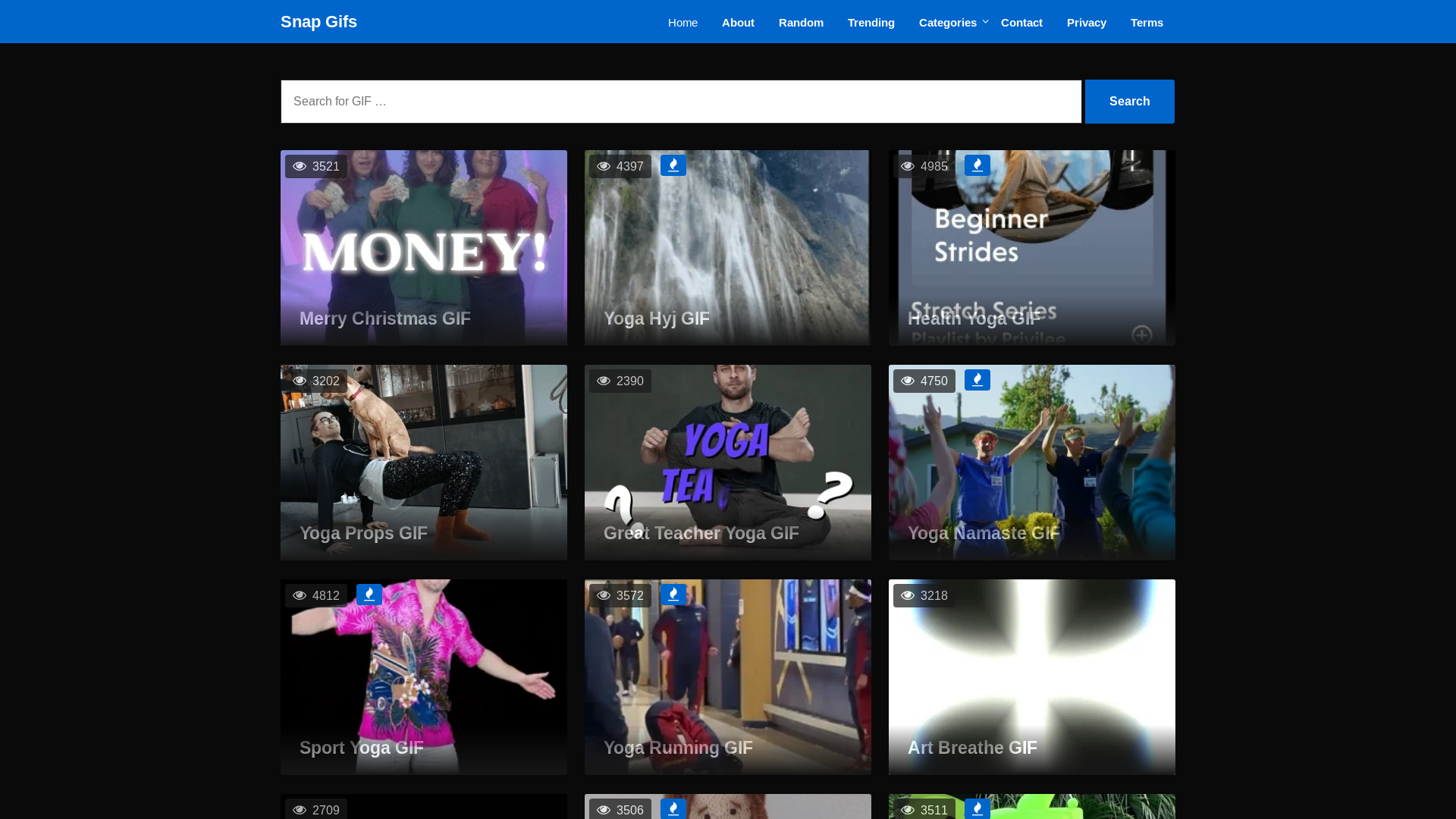
Task: Open the Snap Gifs site title link
Action: 318,22
